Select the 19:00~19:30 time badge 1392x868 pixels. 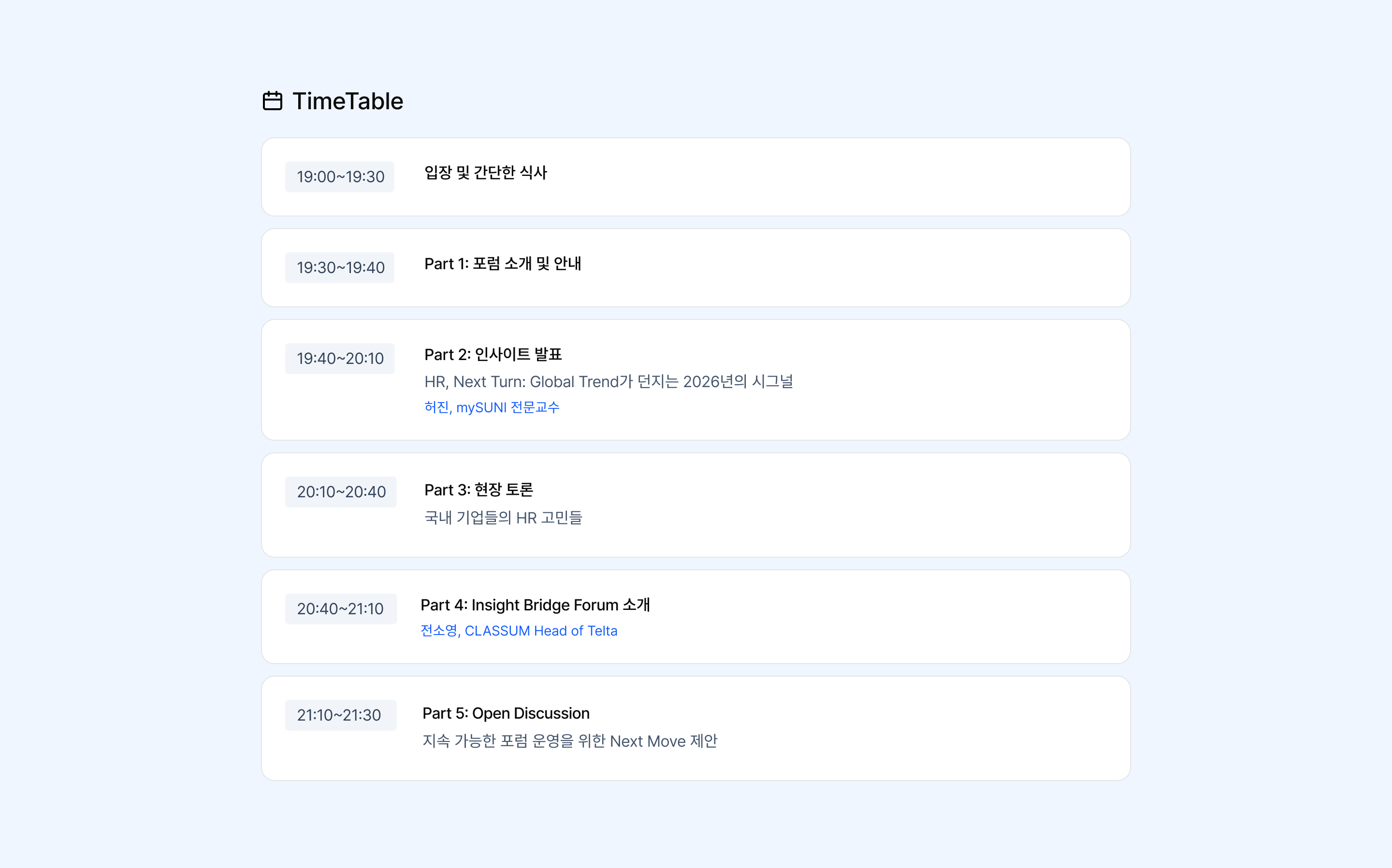[340, 177]
